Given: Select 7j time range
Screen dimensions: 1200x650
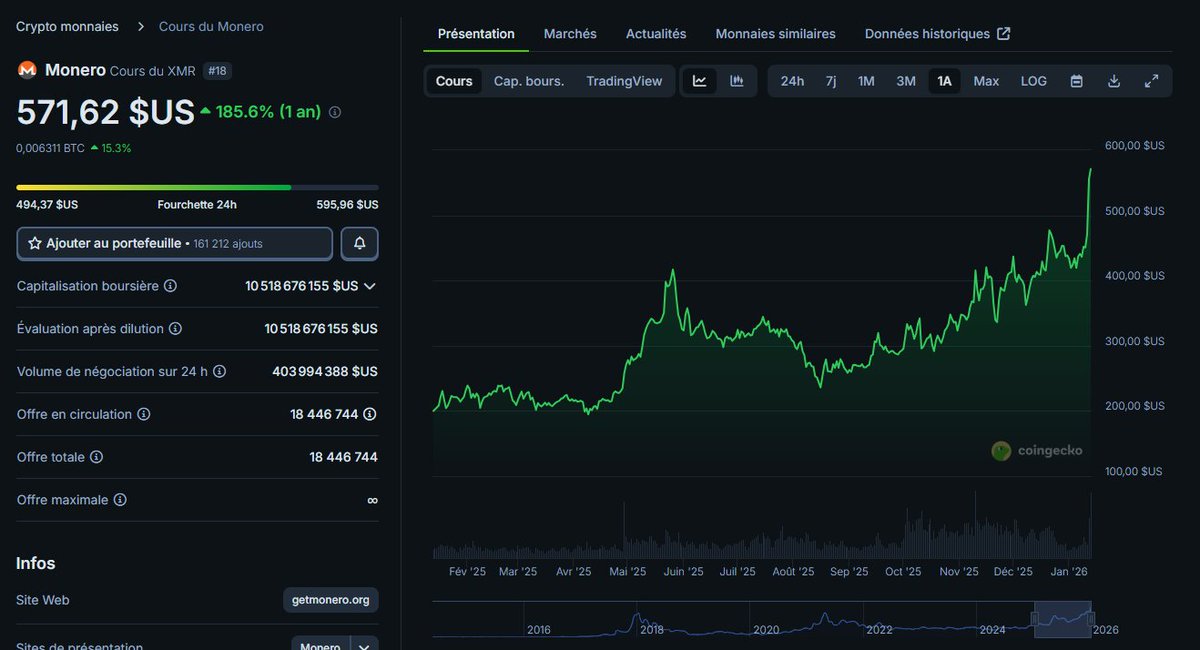Looking at the screenshot, I should coord(831,81).
